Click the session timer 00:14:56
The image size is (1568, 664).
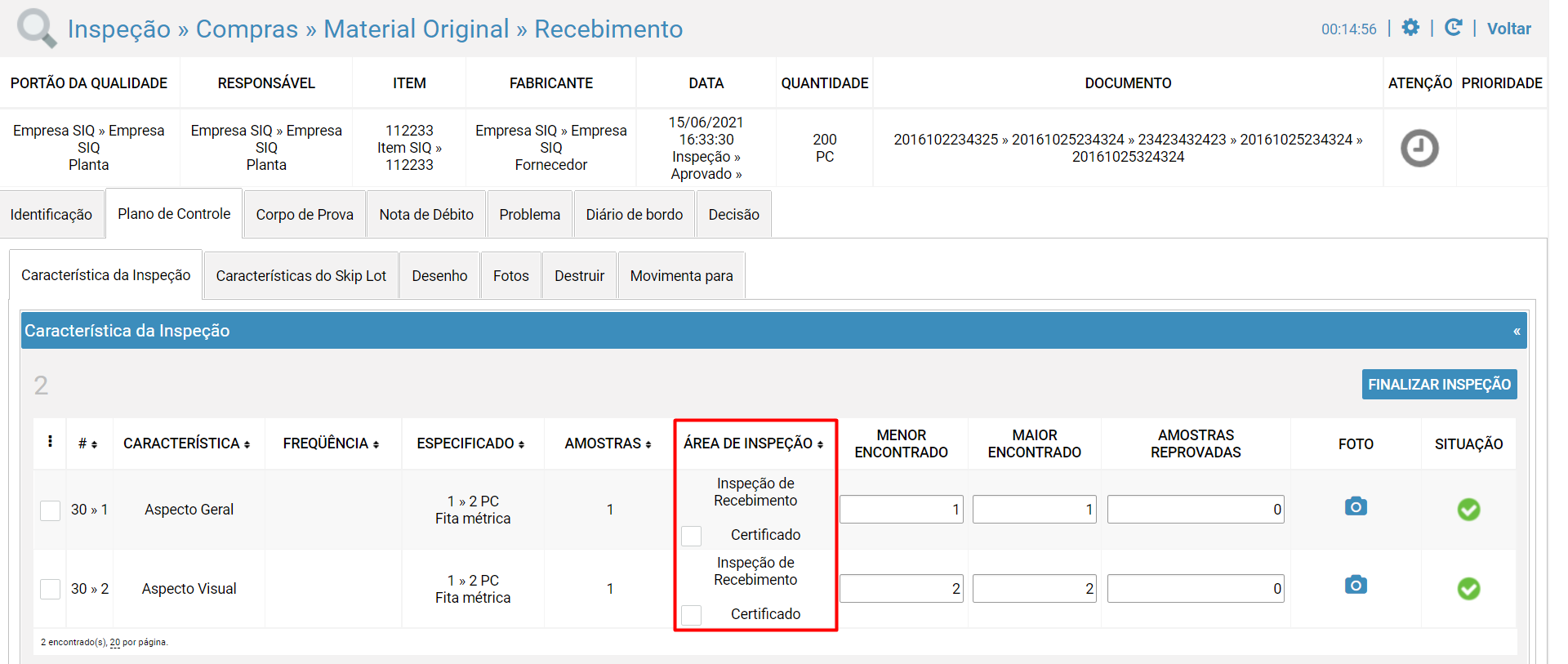[1349, 29]
